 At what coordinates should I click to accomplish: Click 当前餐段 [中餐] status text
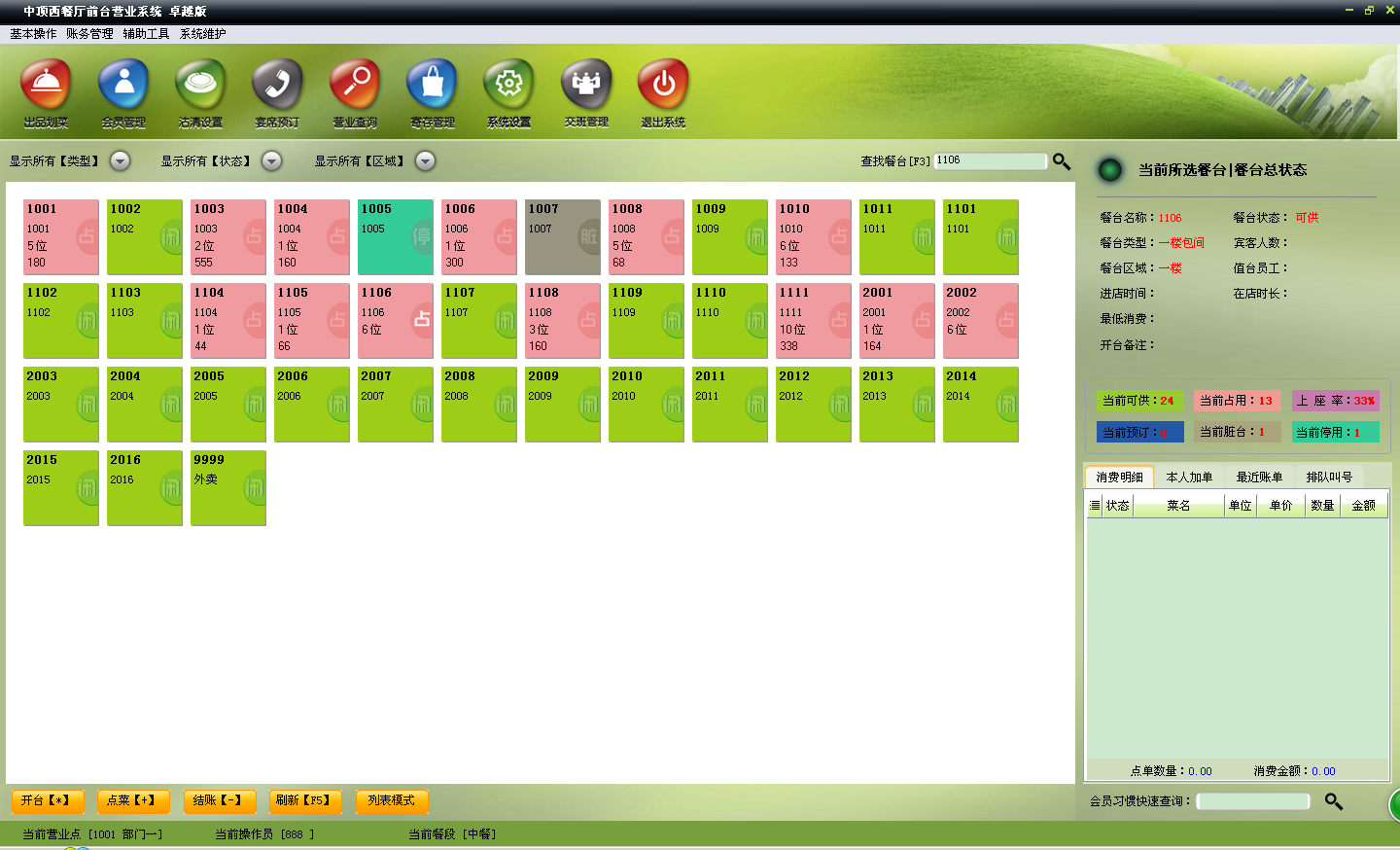452,834
